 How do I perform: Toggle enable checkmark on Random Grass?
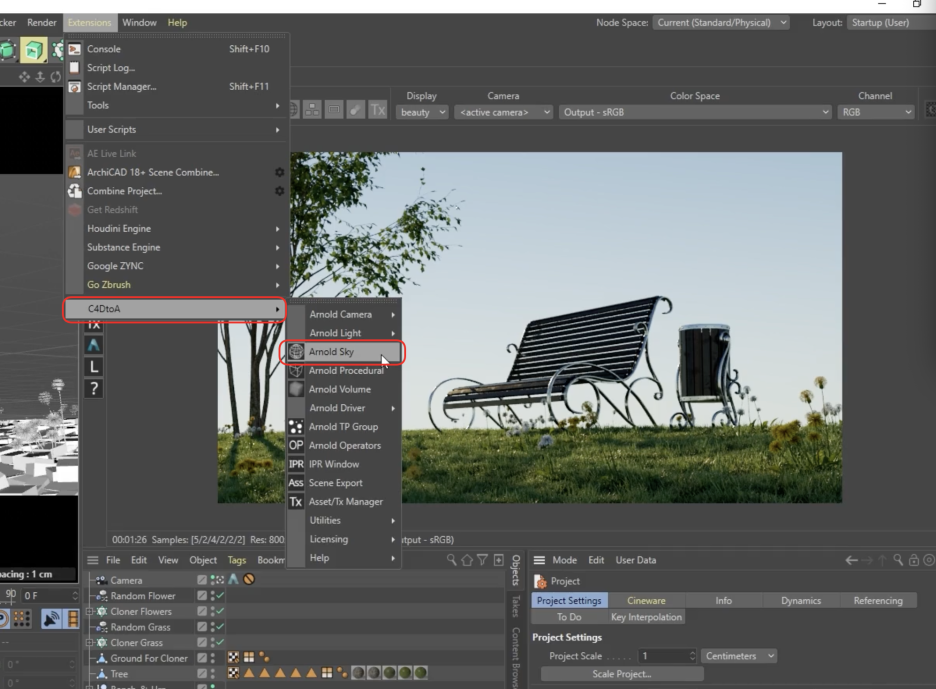220,627
